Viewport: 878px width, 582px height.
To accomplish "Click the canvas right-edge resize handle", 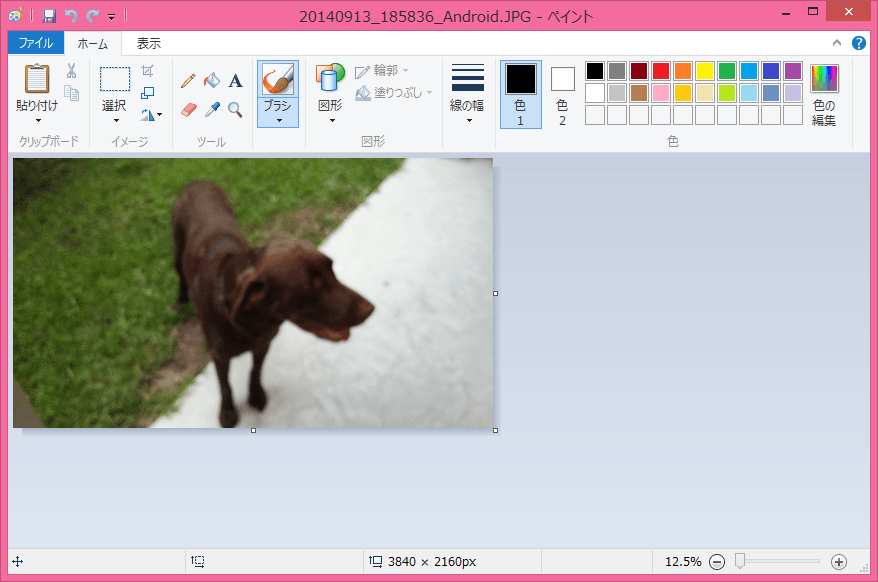I will [x=496, y=293].
